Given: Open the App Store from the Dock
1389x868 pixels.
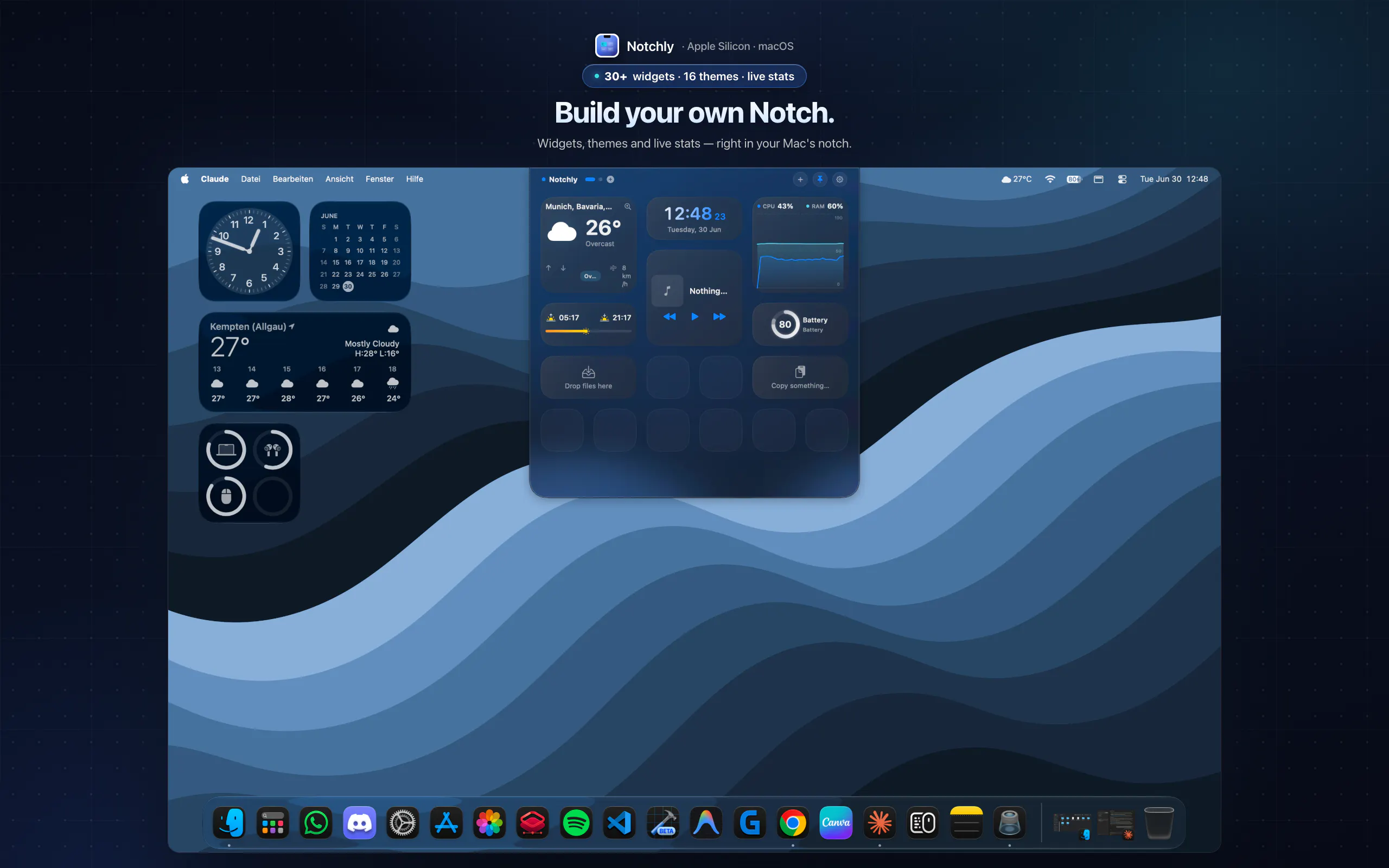Looking at the screenshot, I should (x=446, y=822).
